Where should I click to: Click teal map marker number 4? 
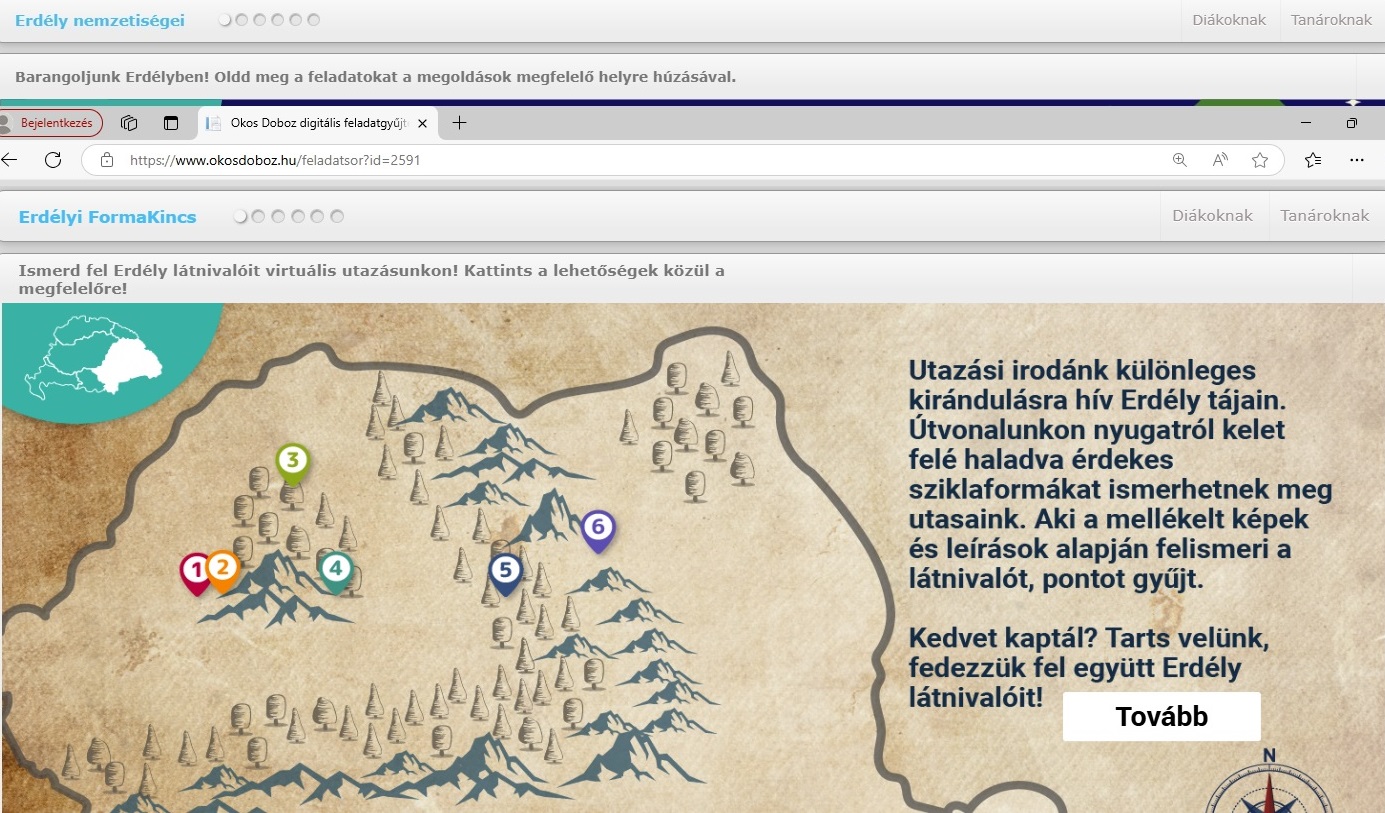point(336,569)
